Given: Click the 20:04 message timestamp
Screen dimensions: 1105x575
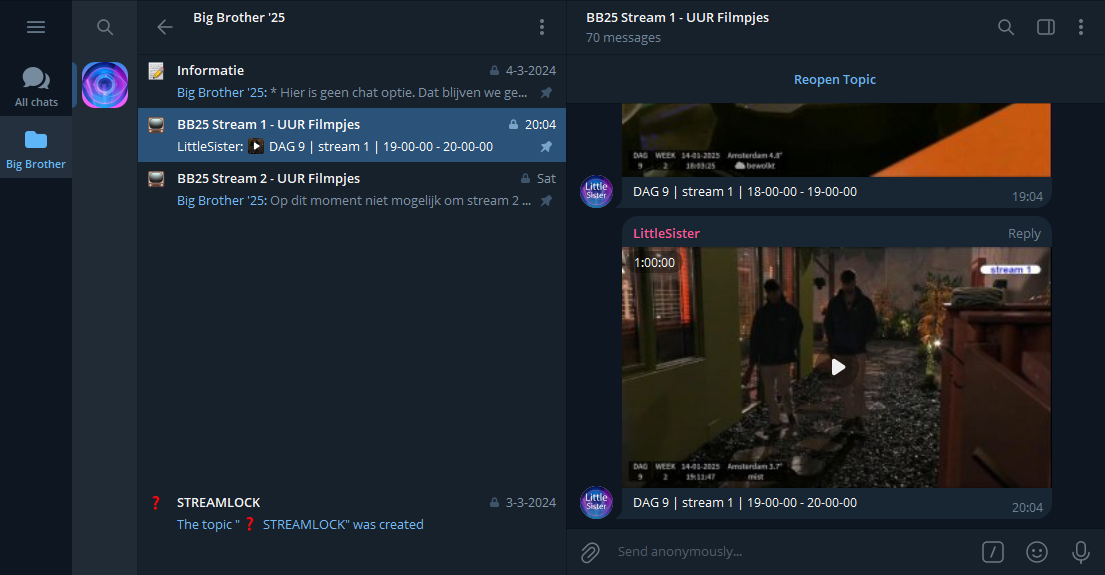Looking at the screenshot, I should (x=1027, y=507).
